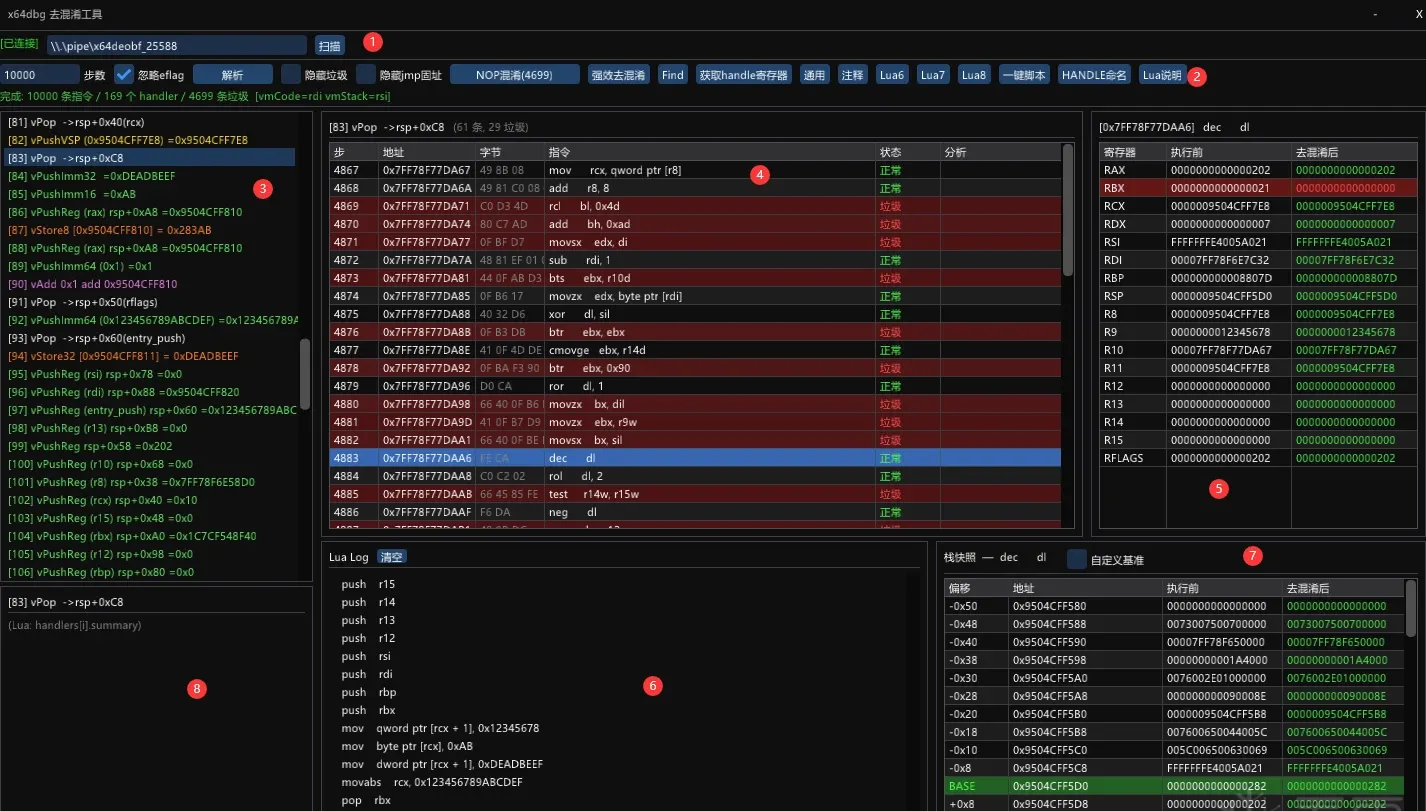The width and height of the screenshot is (1426, 811).
Task: Click the 偏移 column header in stack table
Action: tap(976, 588)
